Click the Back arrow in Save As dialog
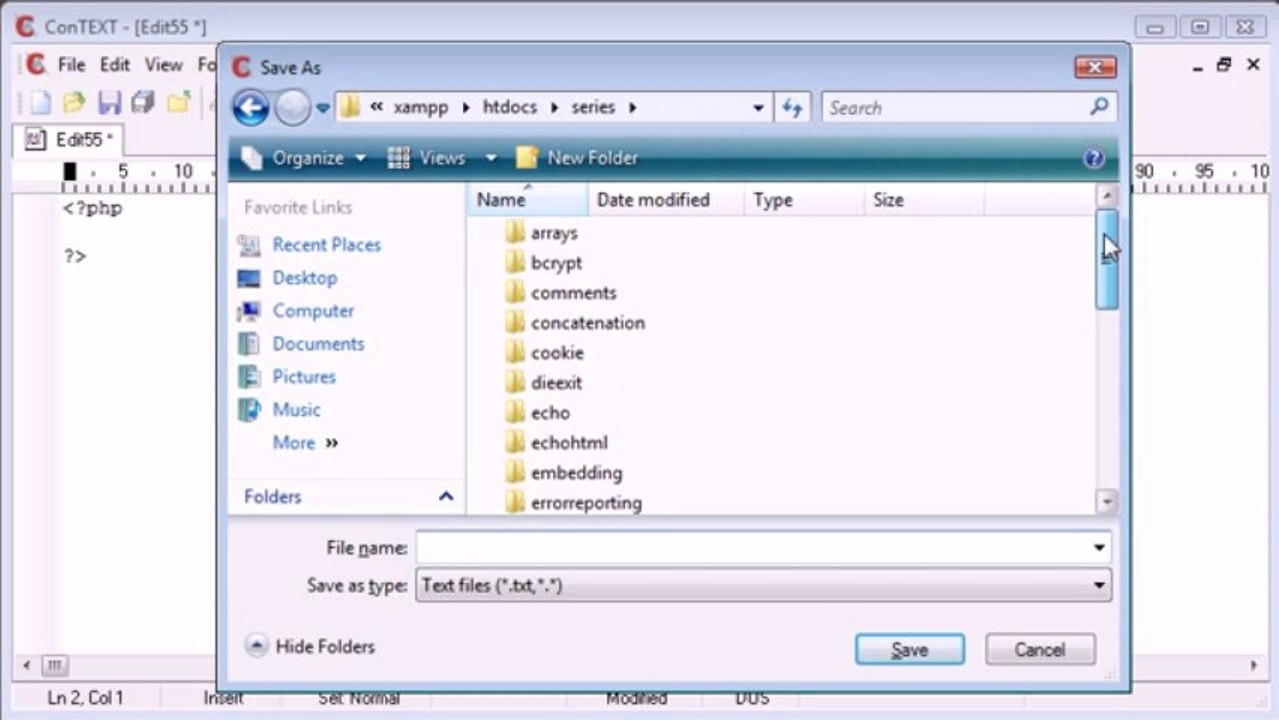This screenshot has width=1279, height=720. (251, 107)
